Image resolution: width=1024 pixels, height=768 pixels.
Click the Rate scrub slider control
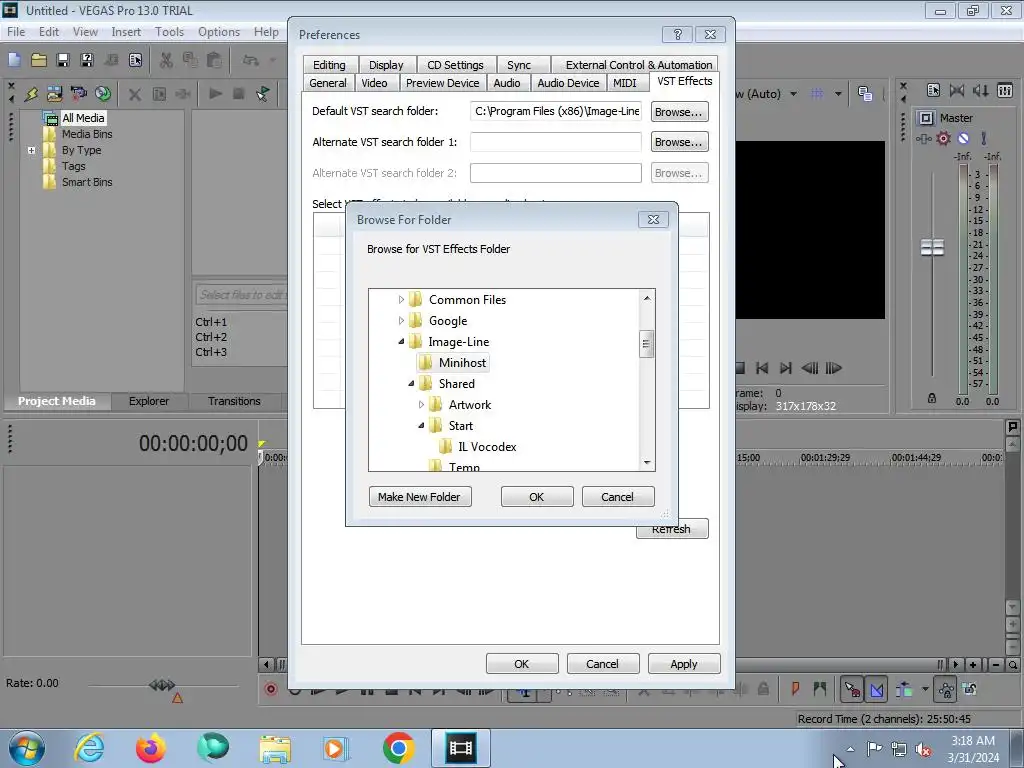pyautogui.click(x=162, y=685)
